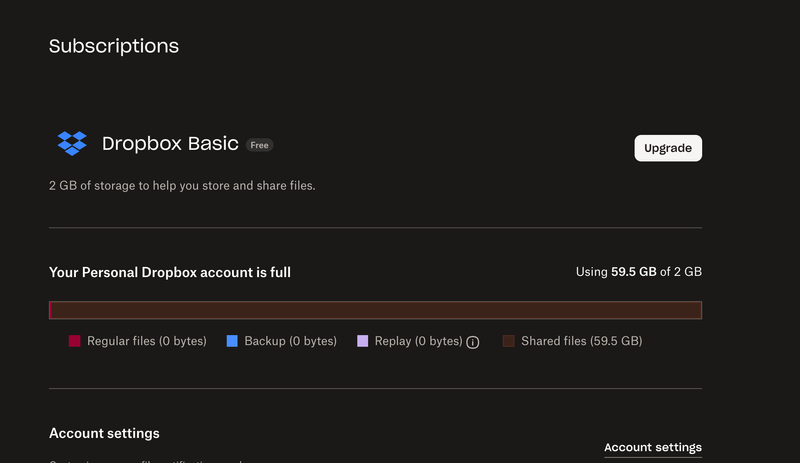Select the Dropbox Basic plan name

pos(170,144)
